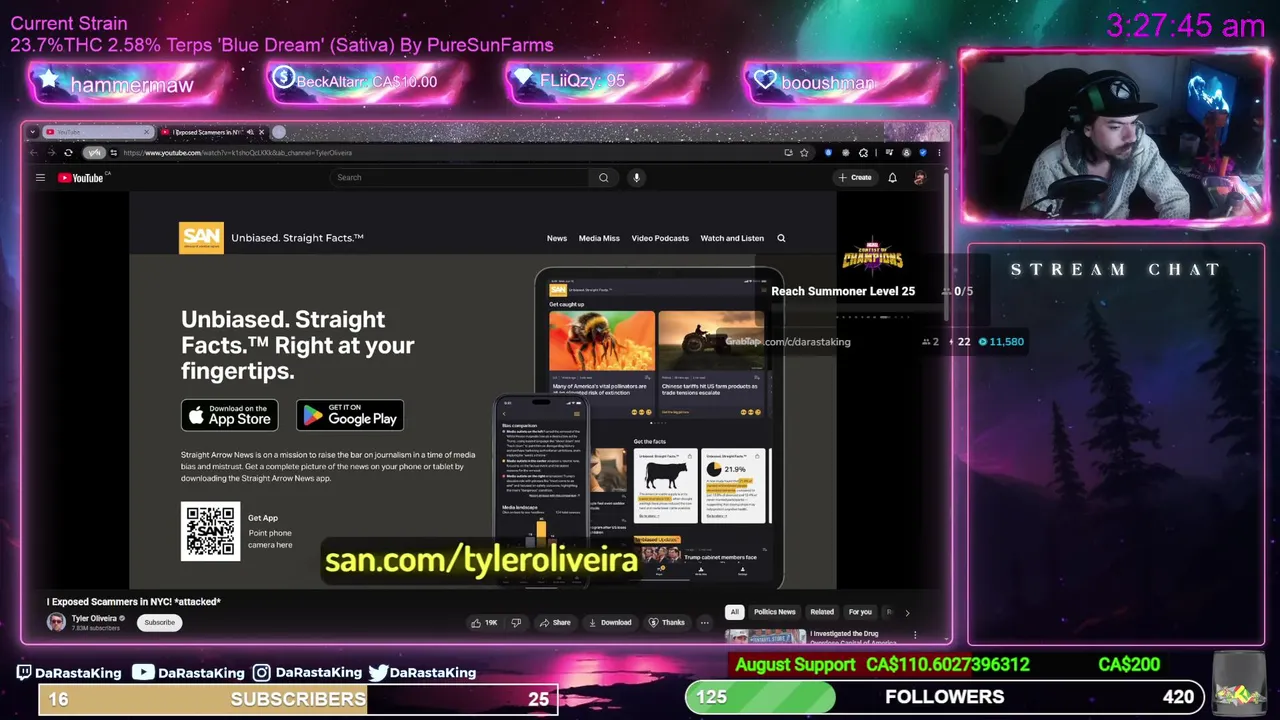Reload the page in the browser
Image resolution: width=1280 pixels, height=720 pixels.
point(68,153)
